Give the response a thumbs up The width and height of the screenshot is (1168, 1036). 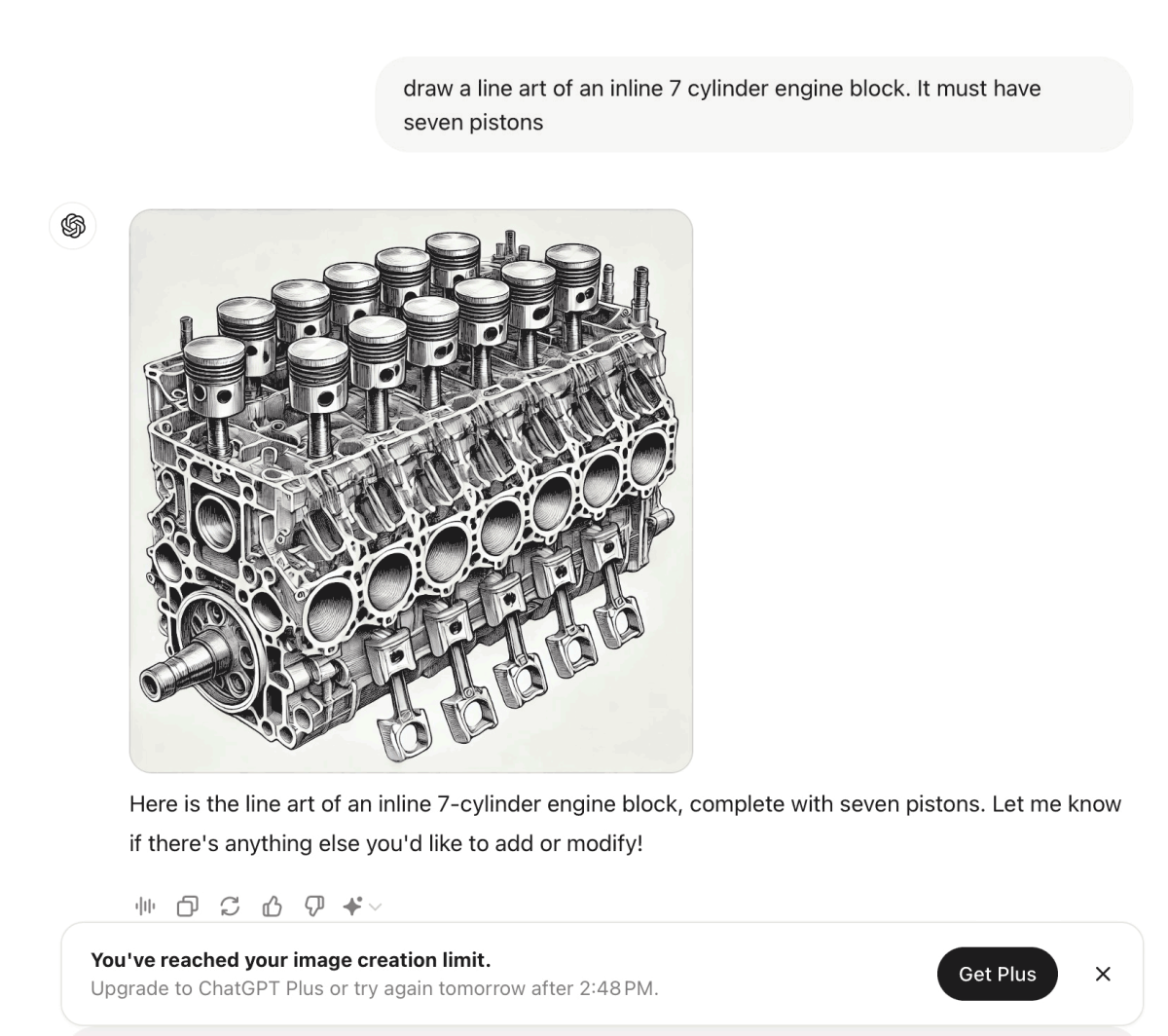[x=272, y=906]
